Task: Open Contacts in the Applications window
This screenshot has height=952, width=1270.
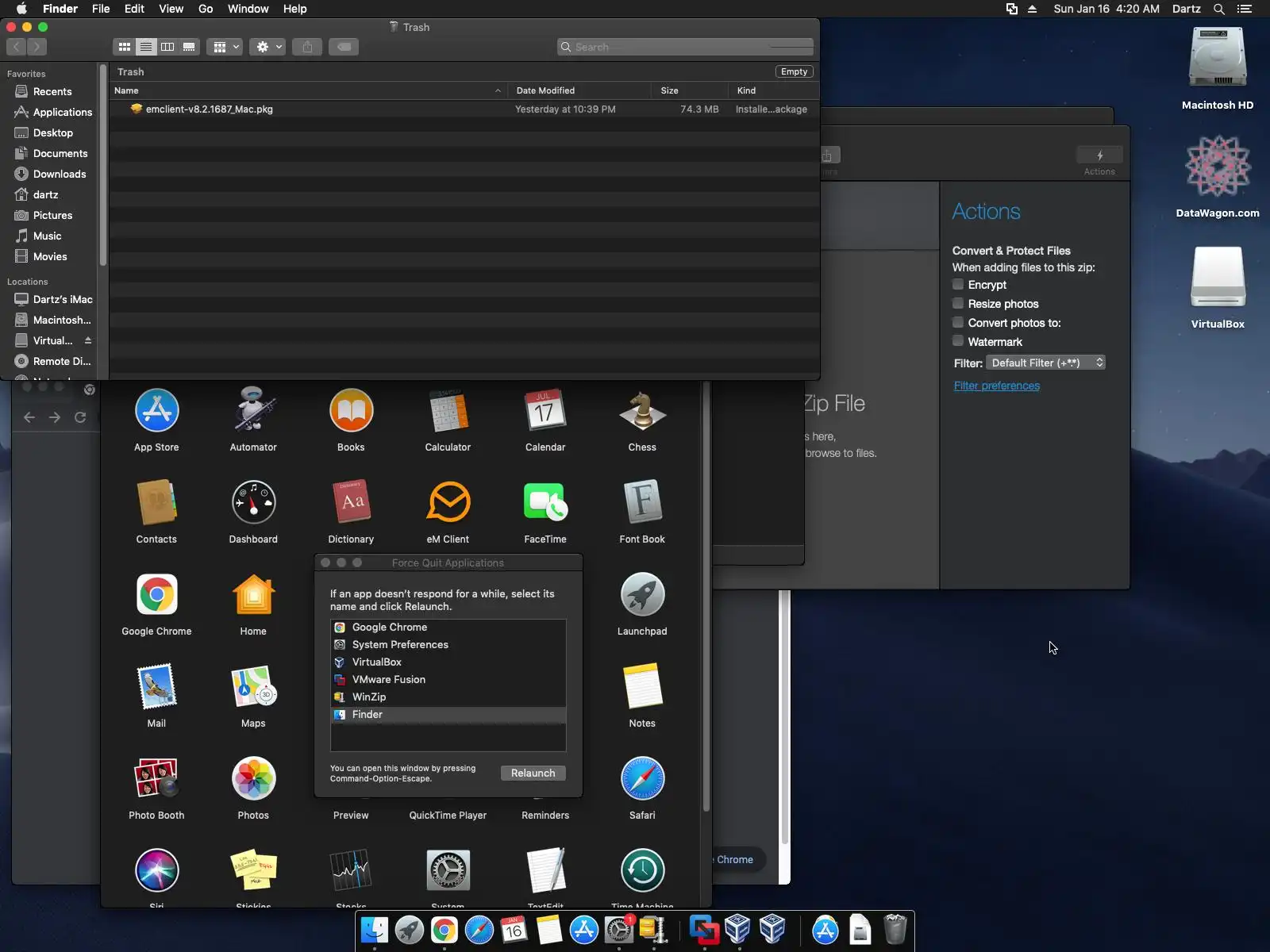Action: point(156,503)
